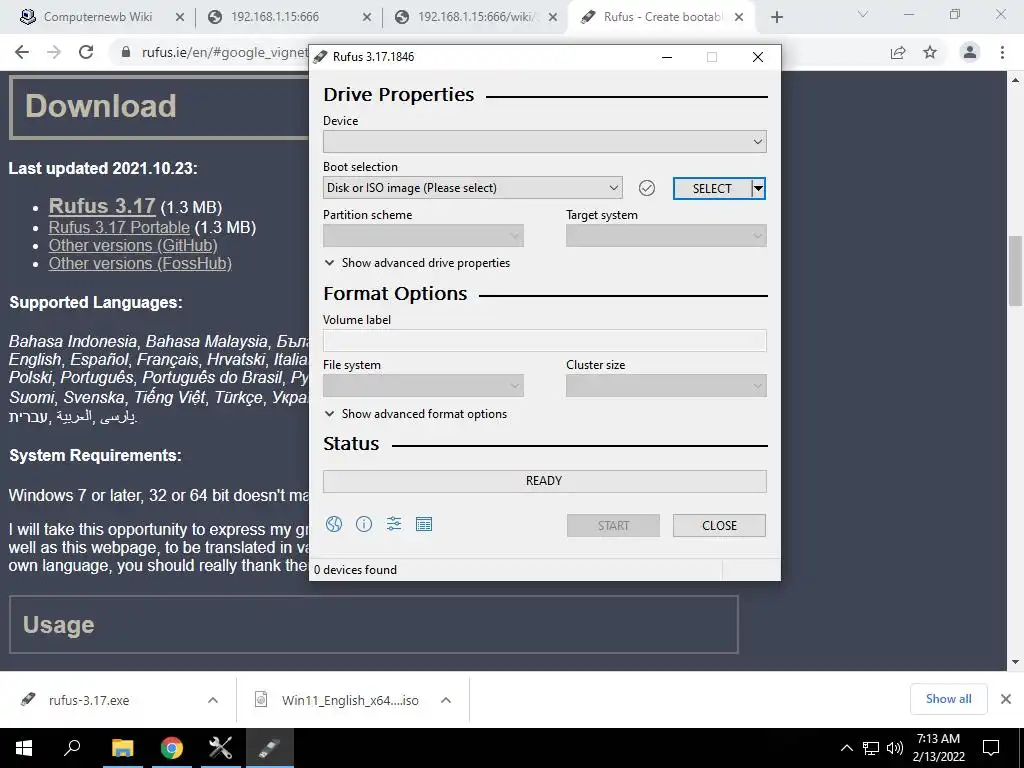
Task: Click the tools taskbar icon
Action: point(221,748)
